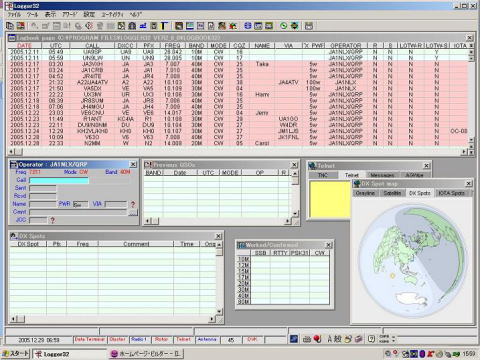The image size is (480, 360).
Task: Toggle the Radio 1 status indicator
Action: coord(139,339)
